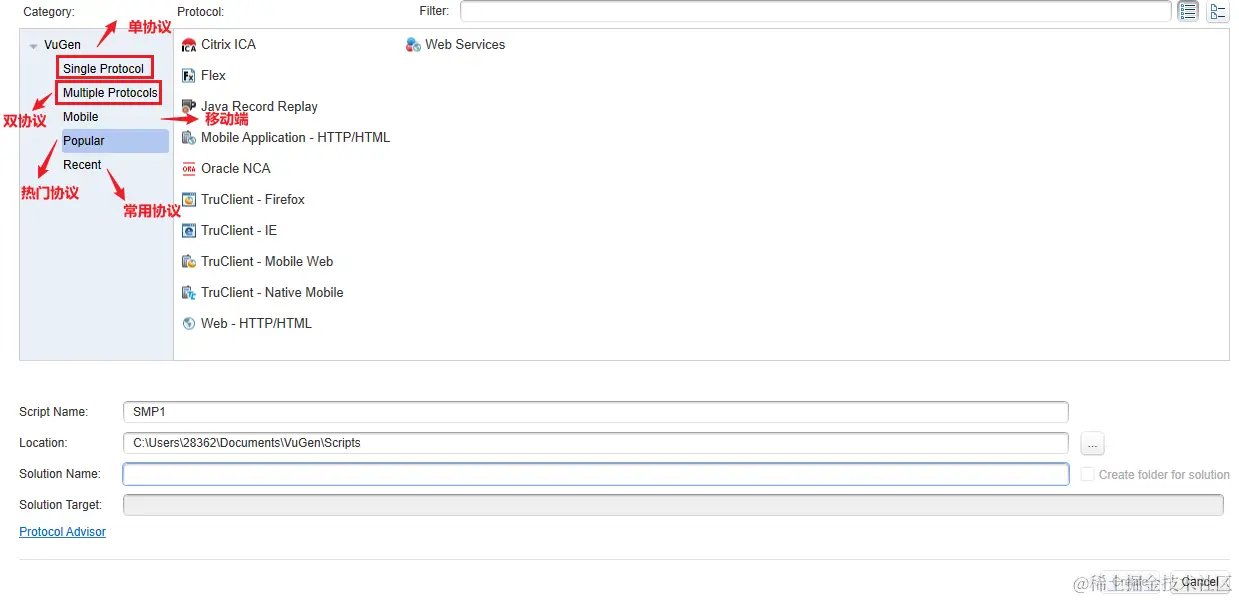Click the Script Name field

[x=596, y=412]
